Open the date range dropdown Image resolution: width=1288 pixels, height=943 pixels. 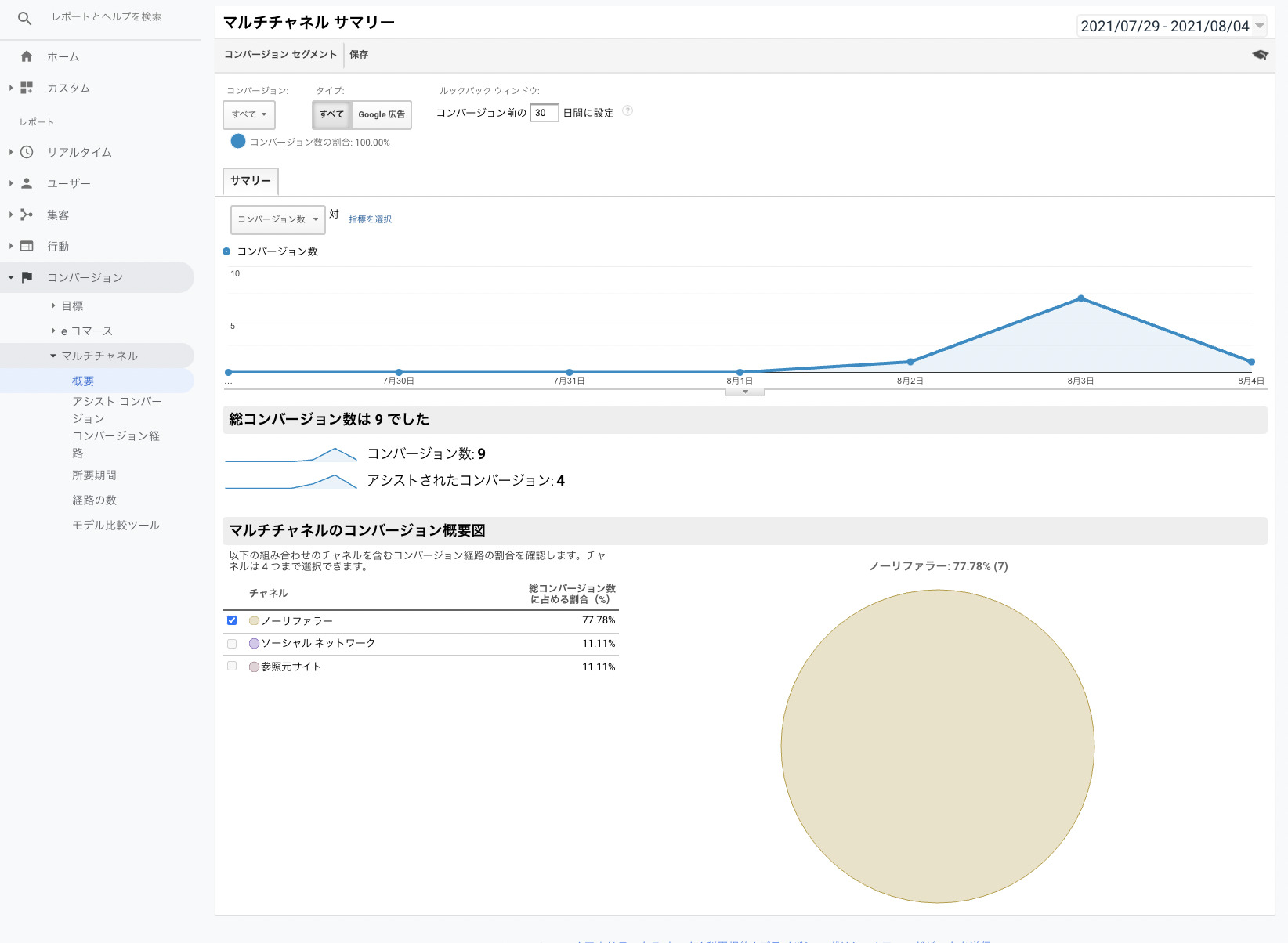[1171, 26]
